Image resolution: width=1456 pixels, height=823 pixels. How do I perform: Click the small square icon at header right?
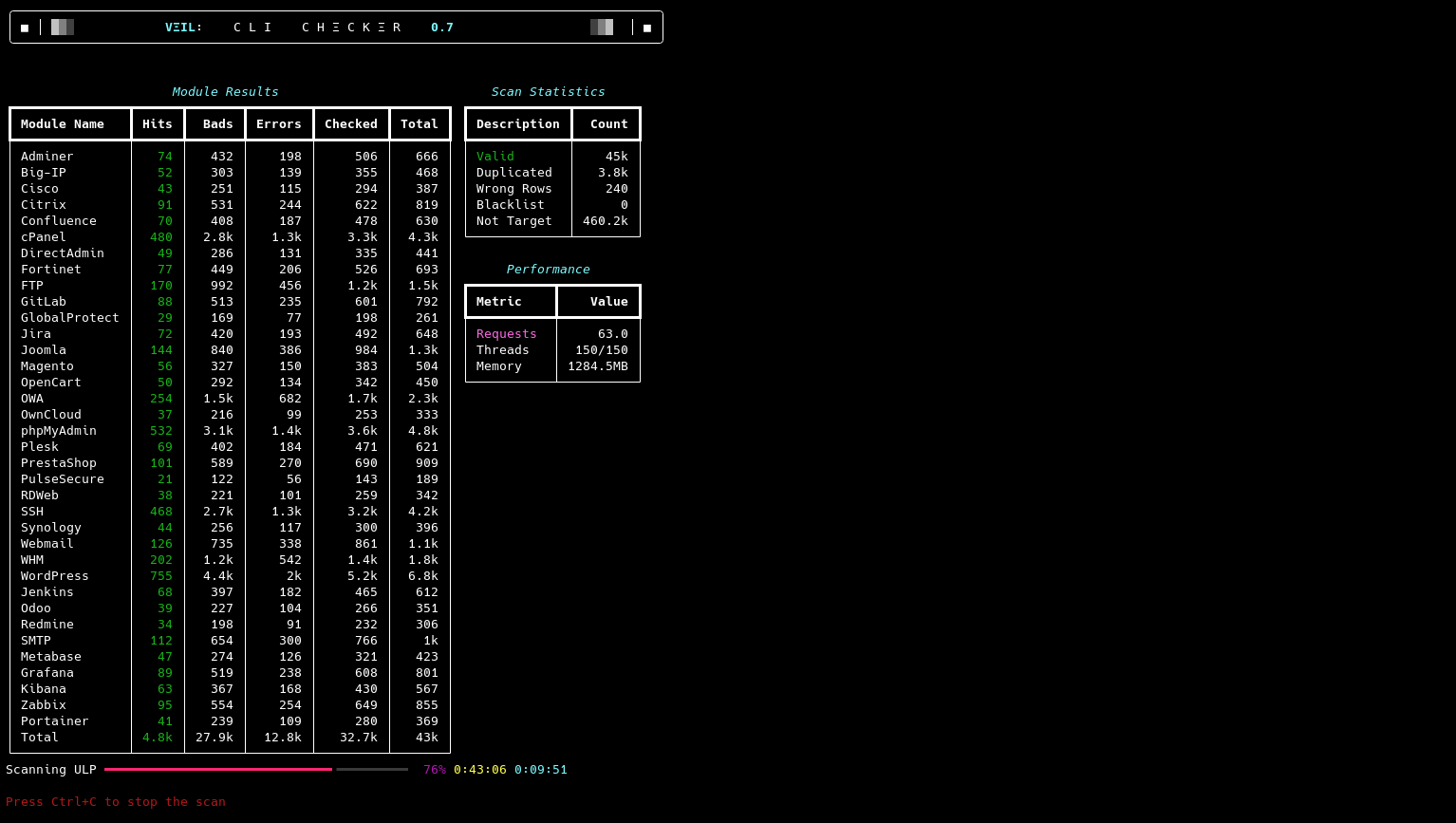pyautogui.click(x=647, y=28)
